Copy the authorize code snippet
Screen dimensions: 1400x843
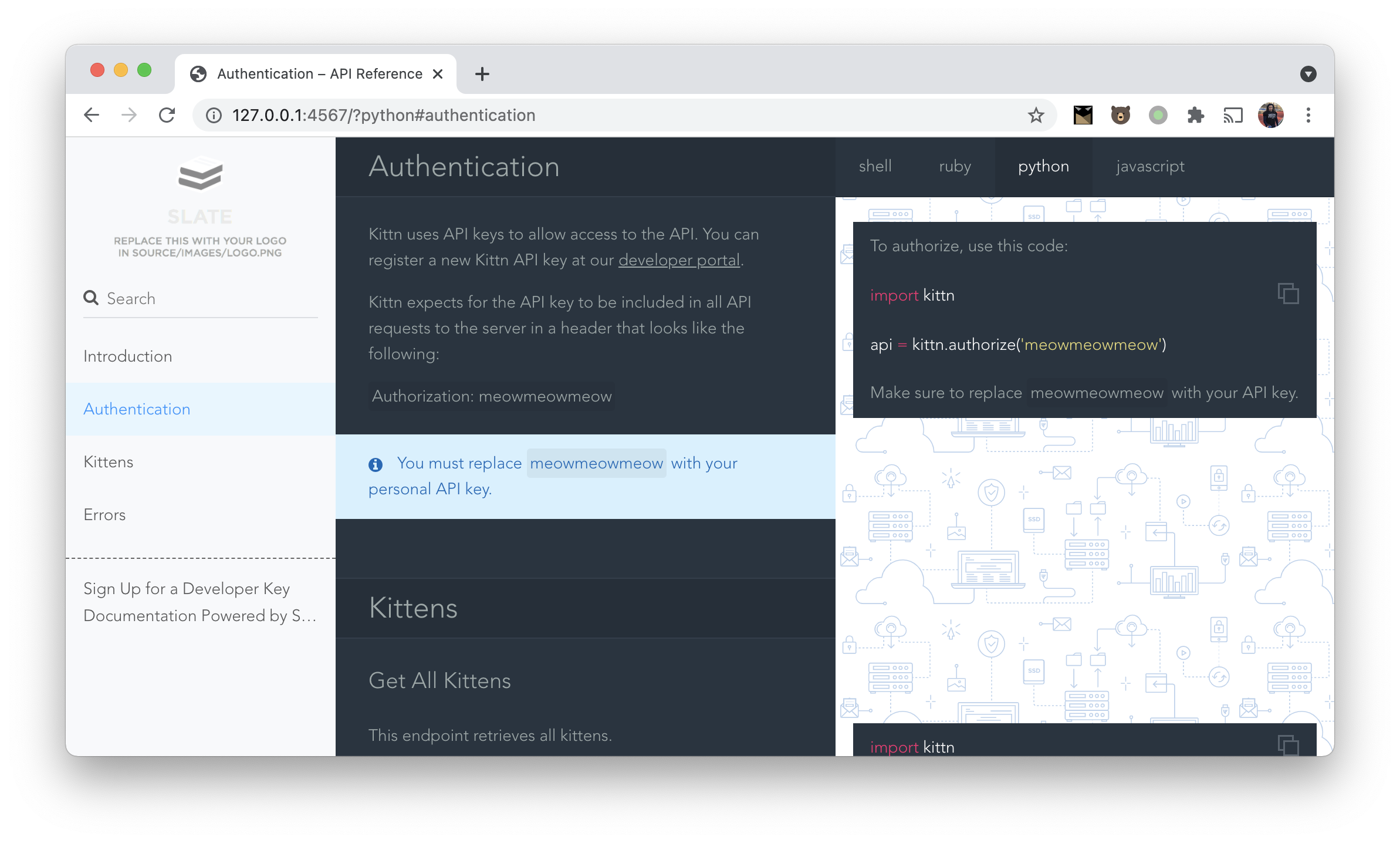(x=1288, y=294)
